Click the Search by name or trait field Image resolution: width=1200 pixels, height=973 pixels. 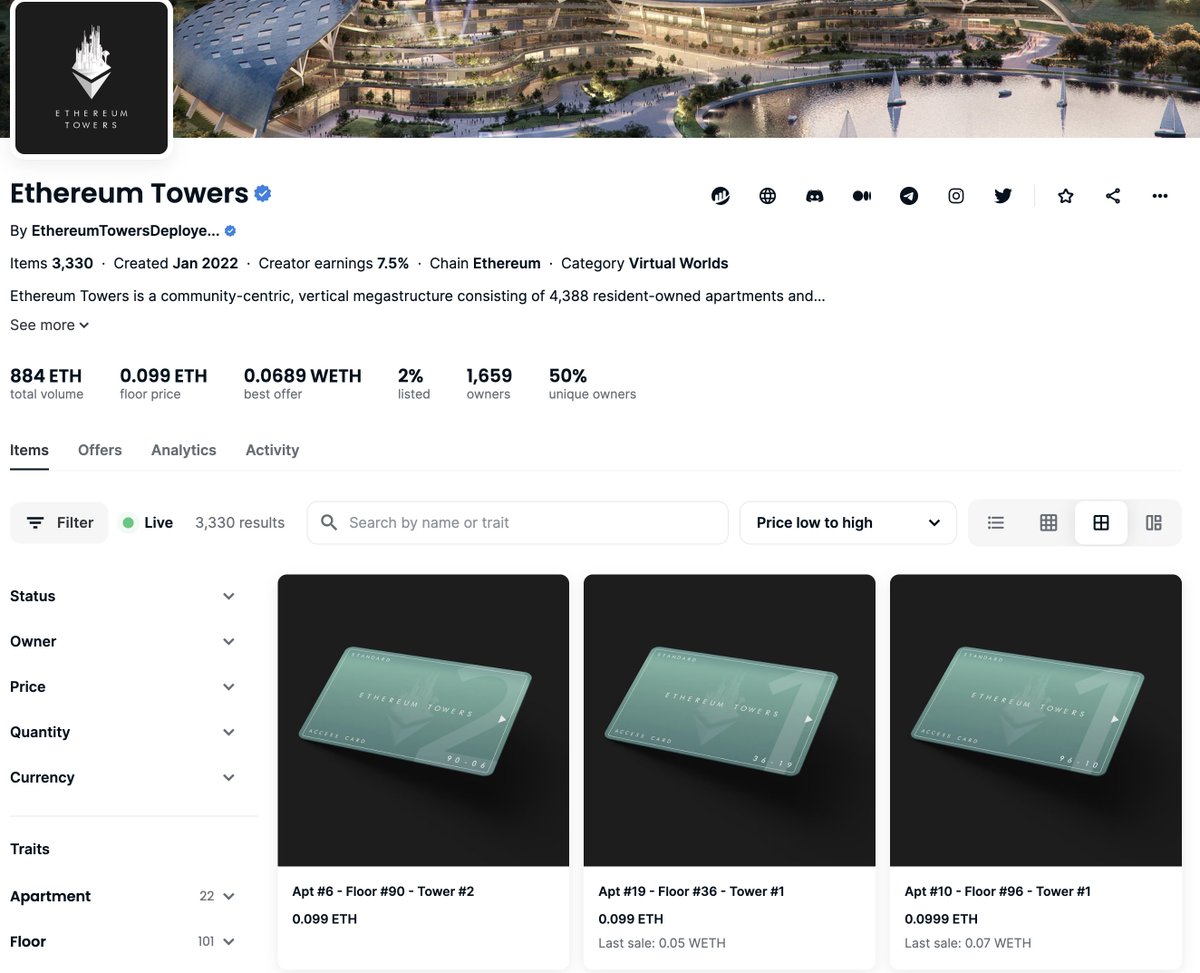(x=517, y=523)
